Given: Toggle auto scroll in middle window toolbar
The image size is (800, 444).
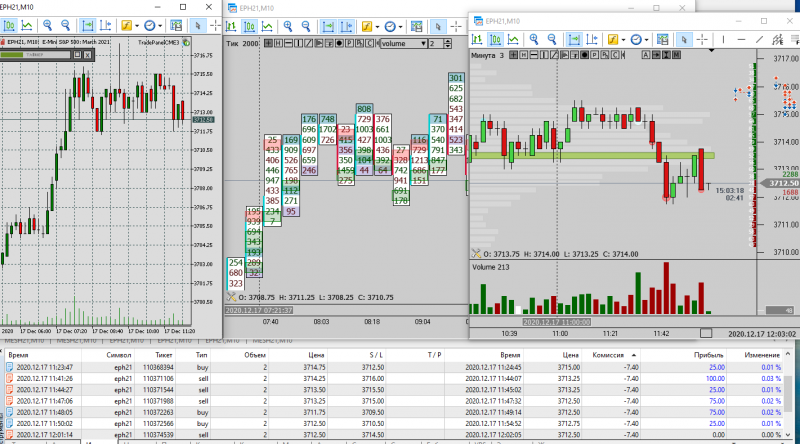Looking at the screenshot, I should click(x=328, y=27).
